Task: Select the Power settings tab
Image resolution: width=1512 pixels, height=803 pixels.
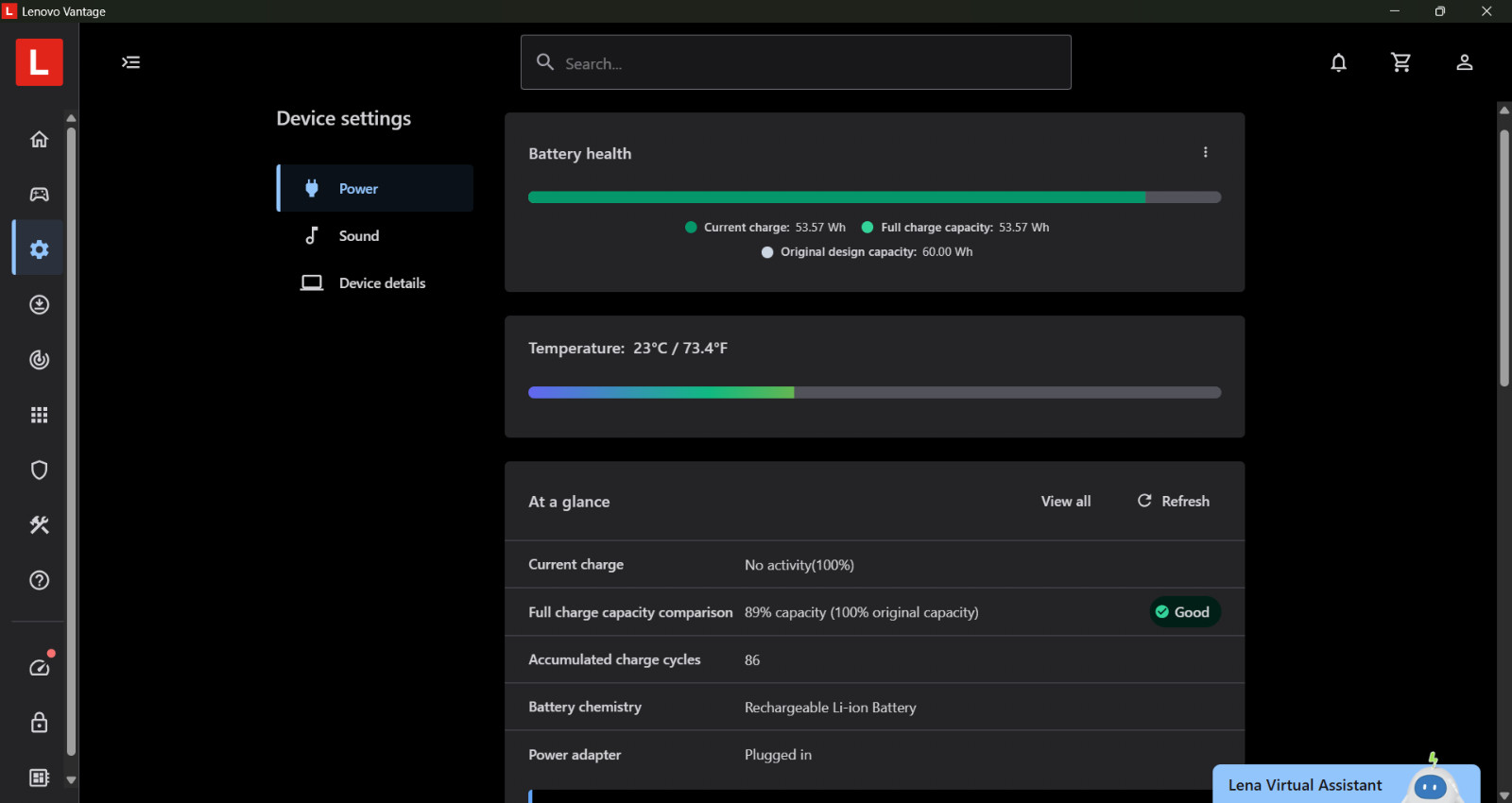Action: [x=375, y=188]
